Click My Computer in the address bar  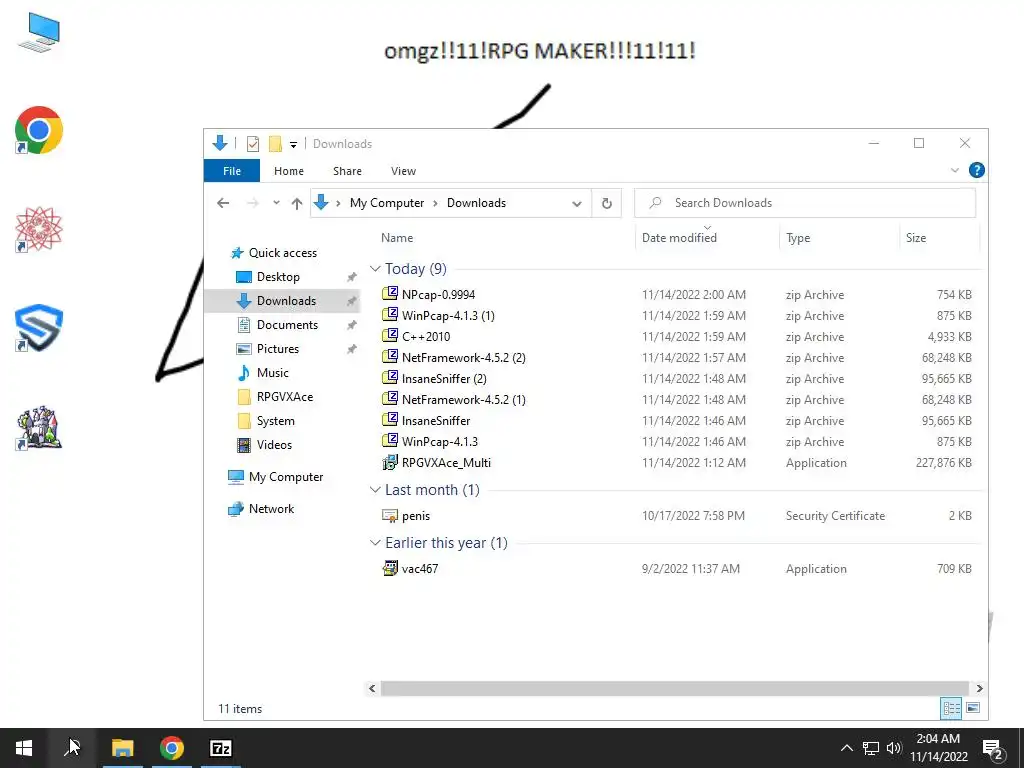pos(387,203)
